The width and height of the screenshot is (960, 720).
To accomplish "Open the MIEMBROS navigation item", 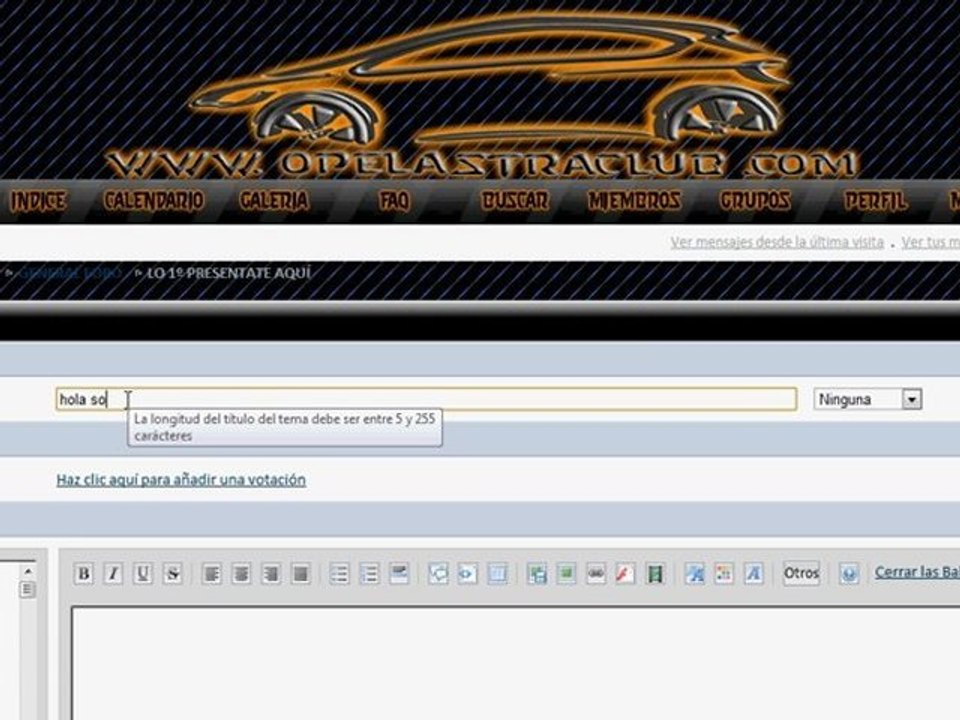I will point(634,201).
